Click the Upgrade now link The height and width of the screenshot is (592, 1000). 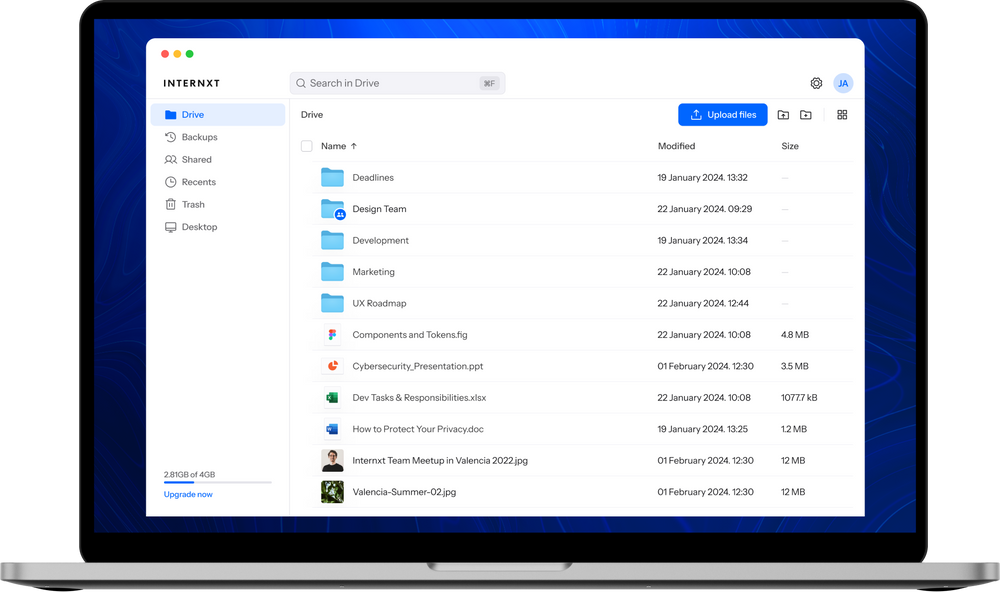[187, 494]
